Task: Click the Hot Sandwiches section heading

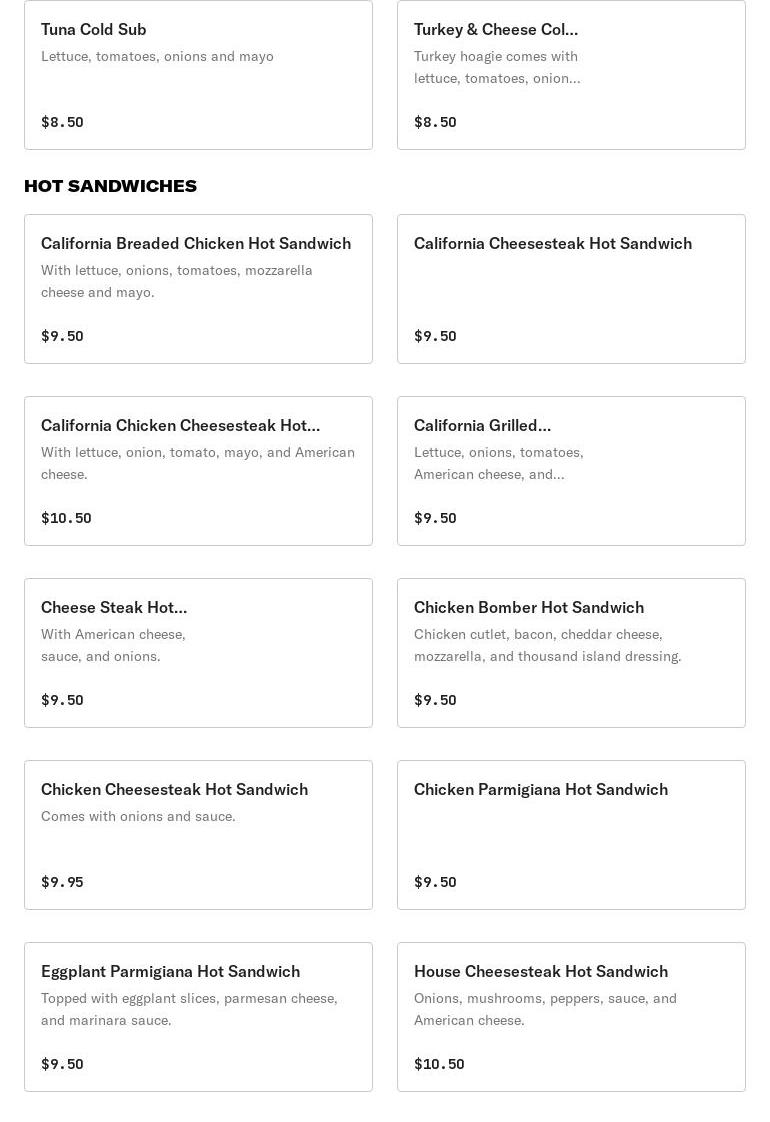Action: pos(110,186)
